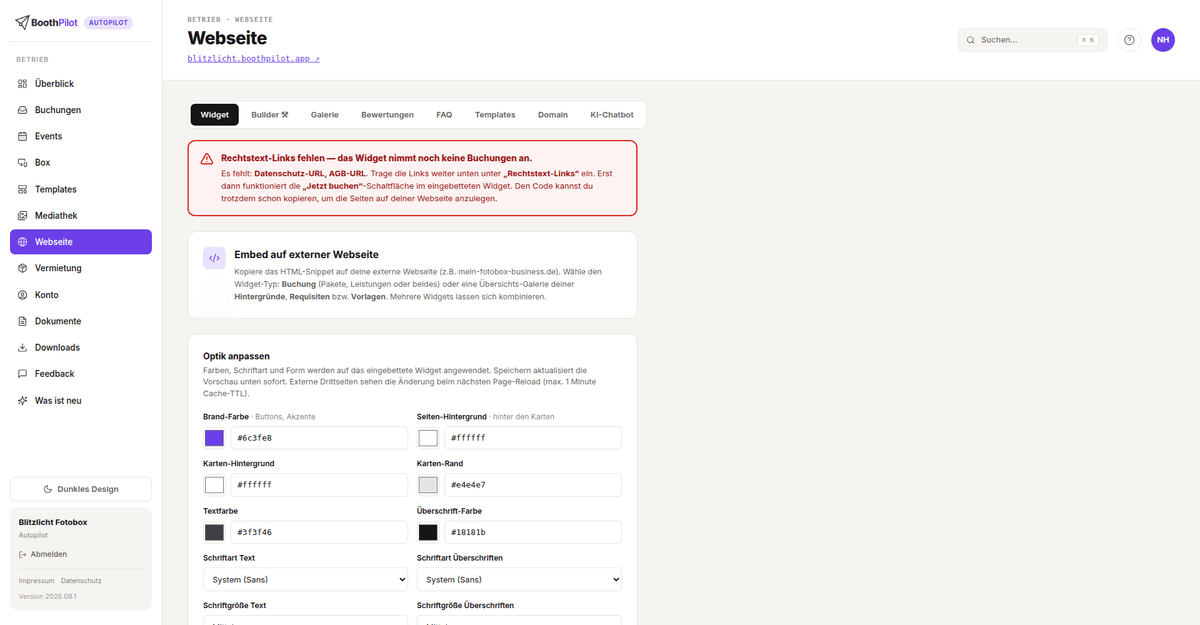Screen dimensions: 1200x625
Task: Open the Schriftart Überschriften dropdown
Action: pyautogui.click(x=519, y=579)
